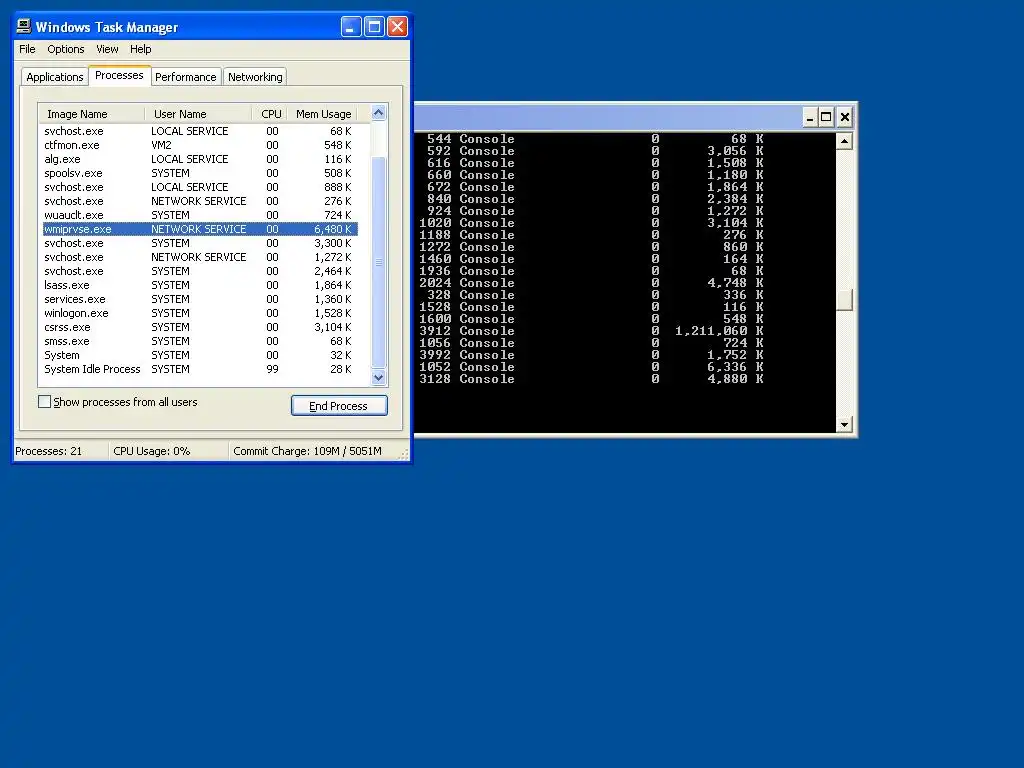Open the Help menu

pos(140,49)
